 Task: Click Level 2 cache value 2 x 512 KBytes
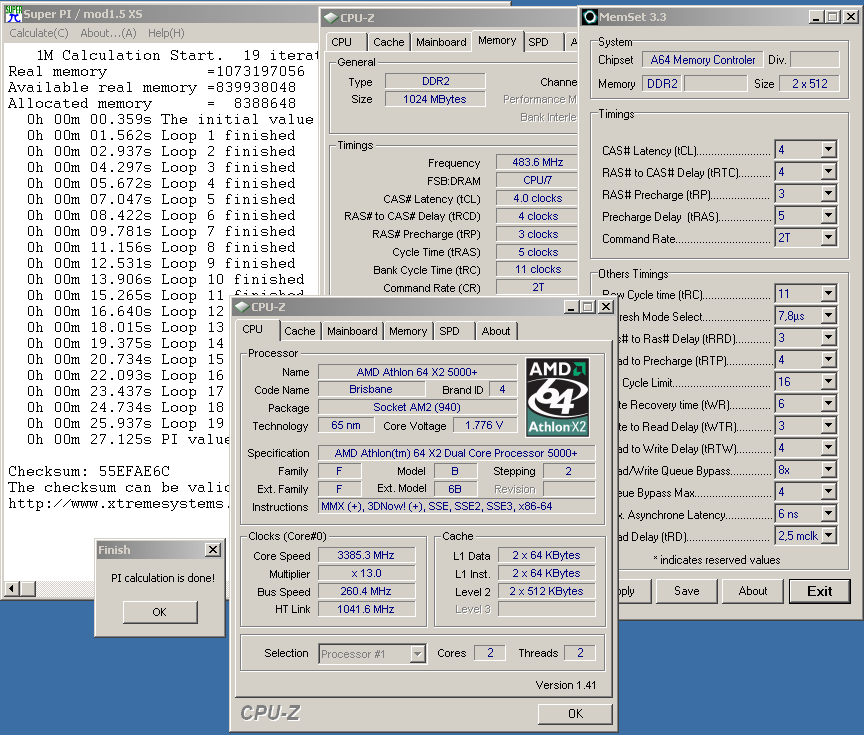(x=547, y=591)
